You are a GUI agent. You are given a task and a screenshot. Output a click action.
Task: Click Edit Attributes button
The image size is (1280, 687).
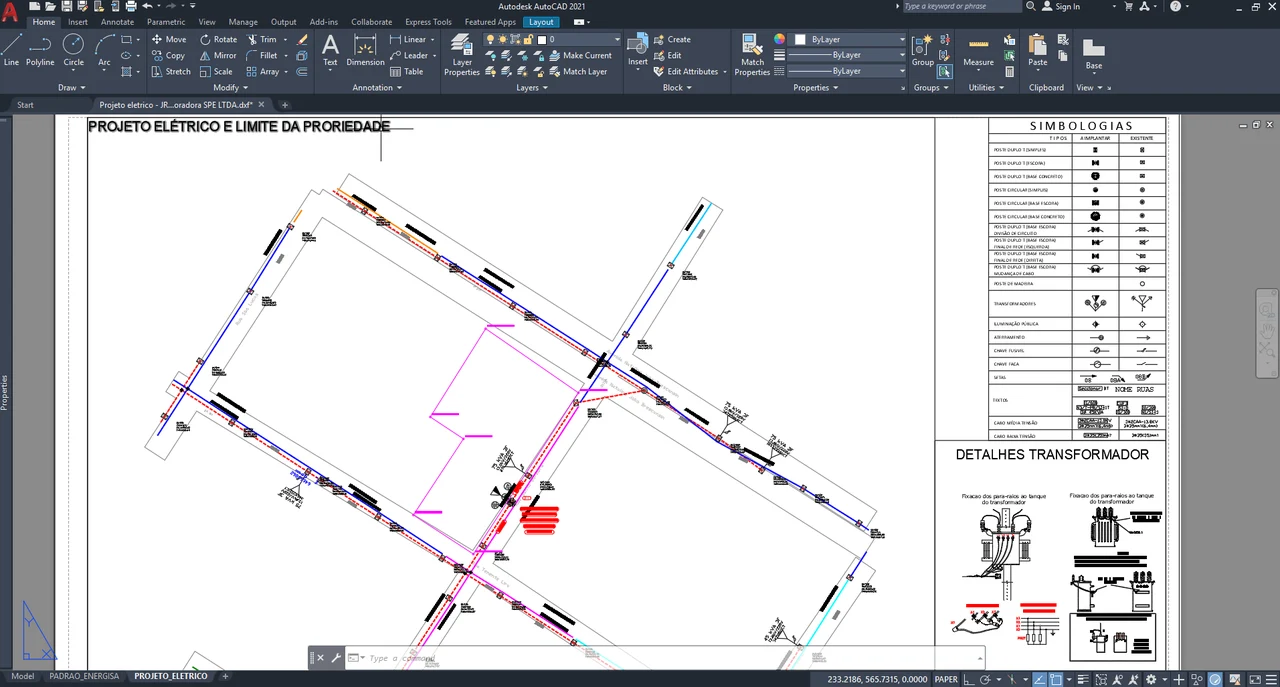[686, 72]
